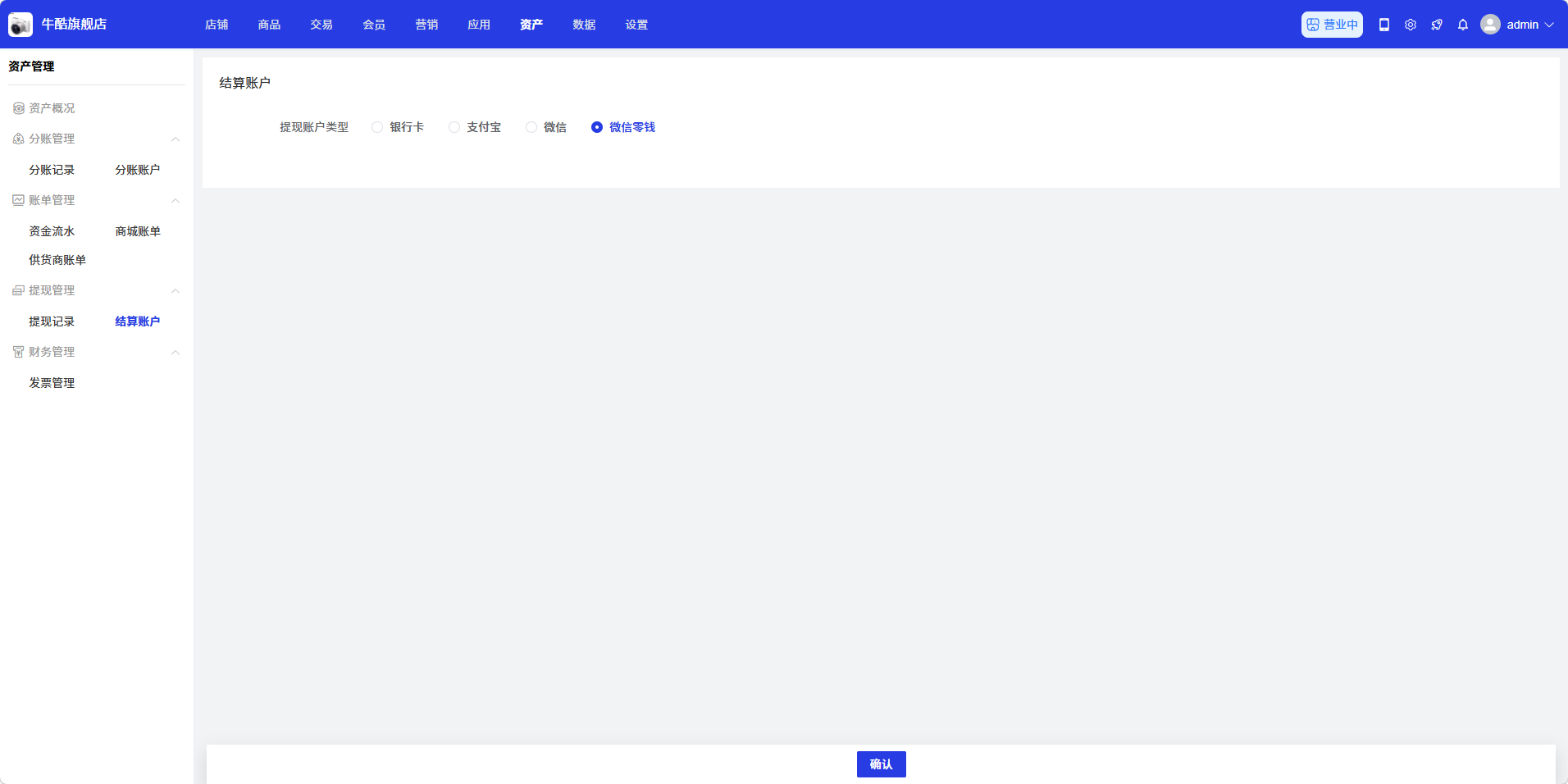Go to 资金流水 in the sidebar
The image size is (1568, 784).
point(52,231)
